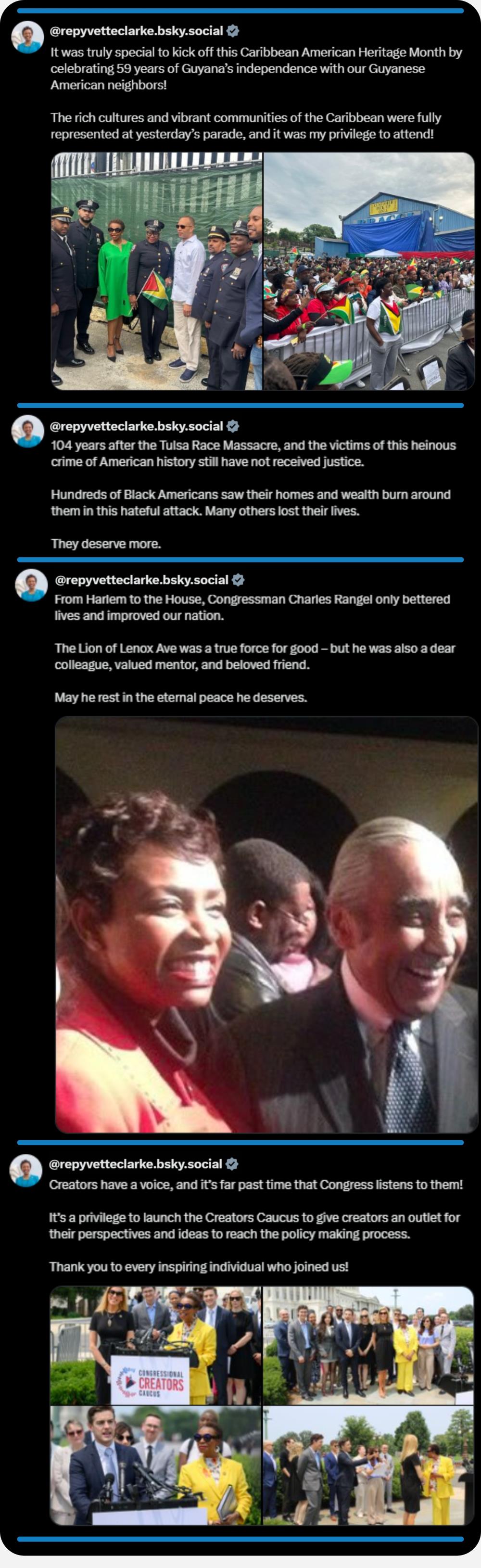The height and width of the screenshot is (1568, 481).
Task: Click the profile avatar on the Tulsa Race Massacre post
Action: click(x=27, y=432)
